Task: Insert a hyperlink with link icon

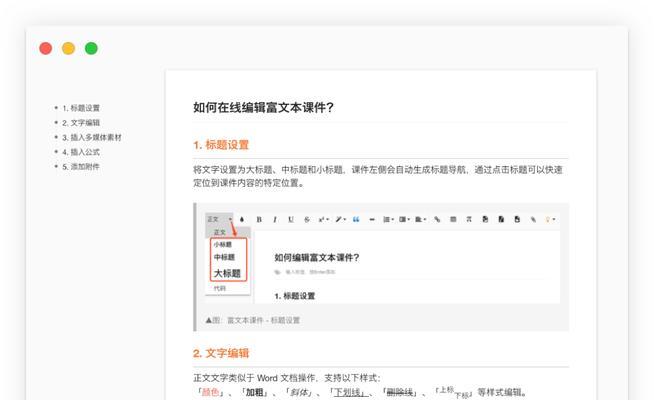Action: click(x=437, y=219)
